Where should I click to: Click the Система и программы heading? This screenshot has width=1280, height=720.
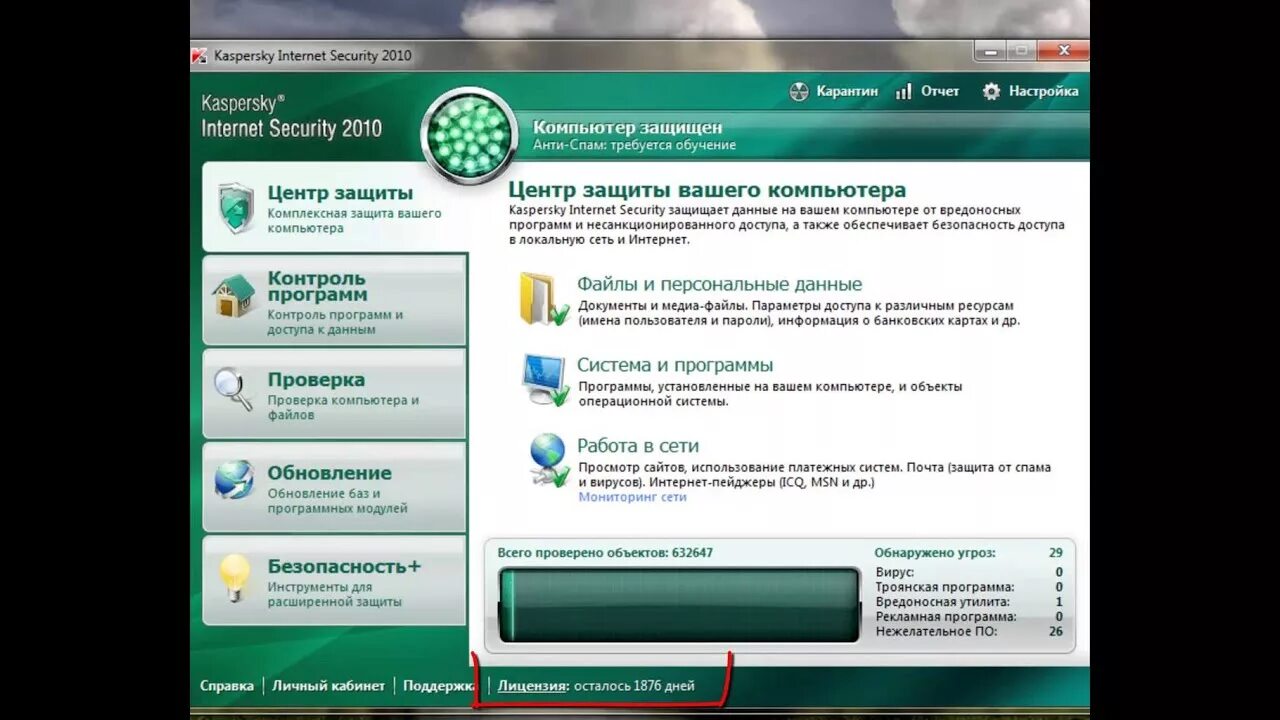coord(675,365)
